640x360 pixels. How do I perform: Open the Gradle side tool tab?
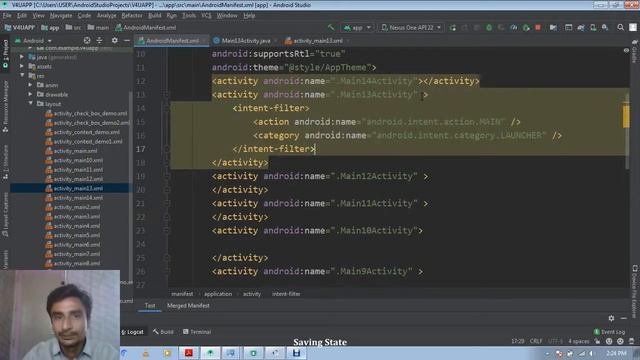634,51
